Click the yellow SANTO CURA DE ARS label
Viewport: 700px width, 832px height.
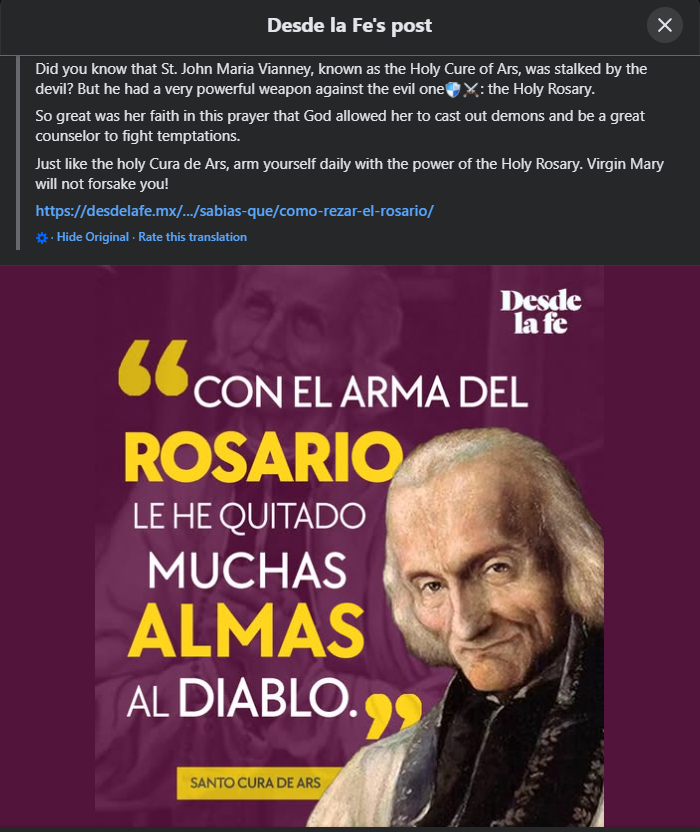point(255,783)
